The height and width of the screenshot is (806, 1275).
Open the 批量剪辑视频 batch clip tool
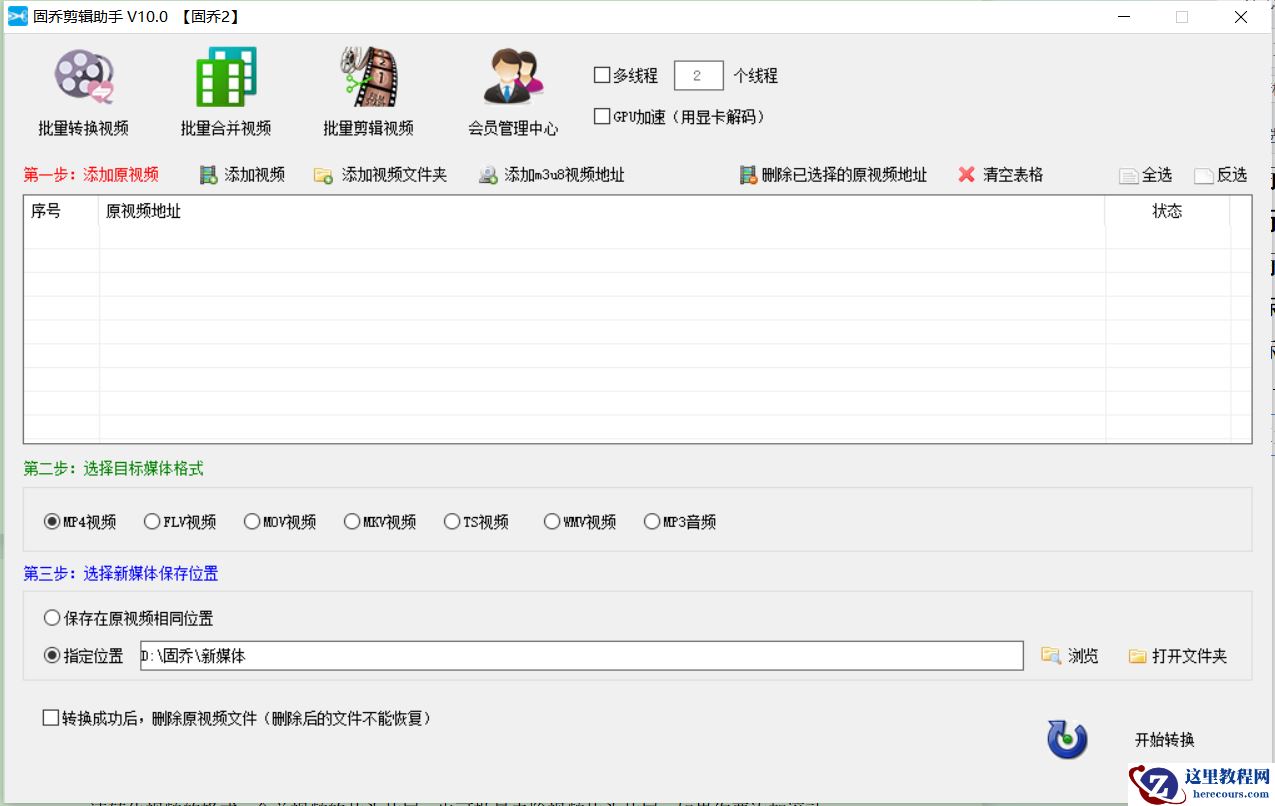click(367, 88)
